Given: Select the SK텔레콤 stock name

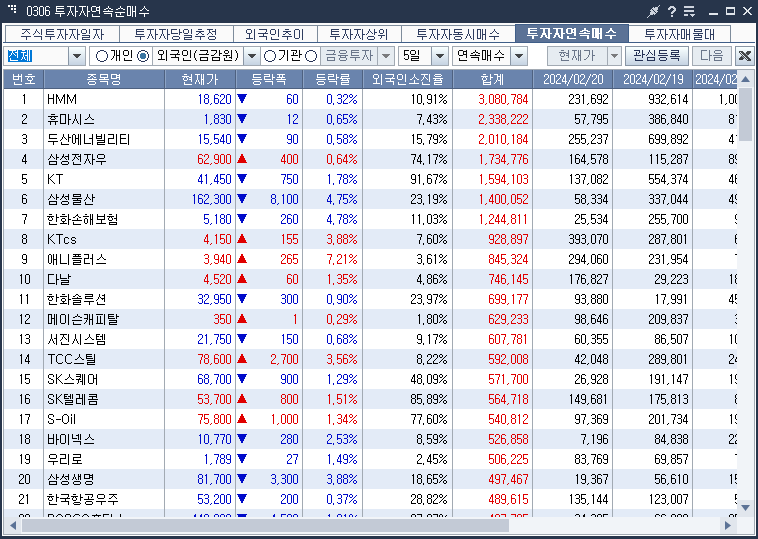Looking at the screenshot, I should click(x=73, y=399).
